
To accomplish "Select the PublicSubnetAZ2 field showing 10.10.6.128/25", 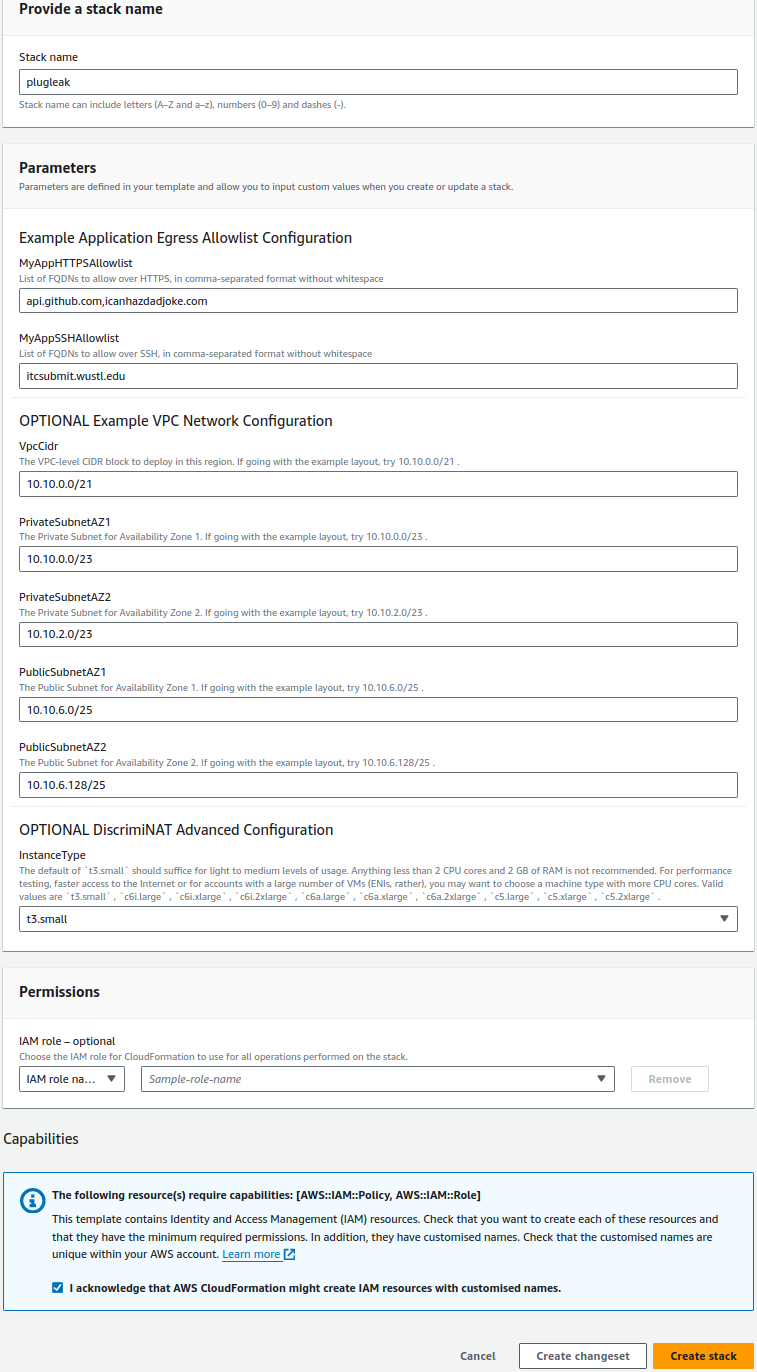I will tap(378, 785).
